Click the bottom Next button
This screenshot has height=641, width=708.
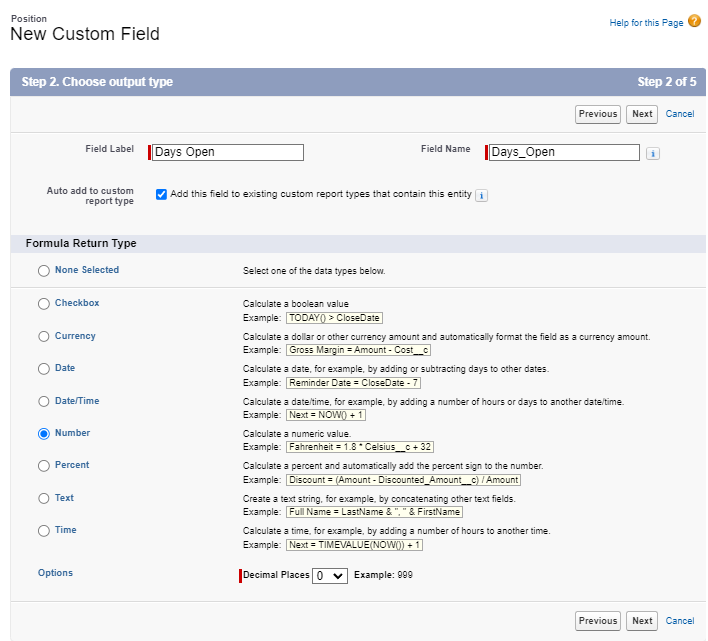(x=642, y=621)
